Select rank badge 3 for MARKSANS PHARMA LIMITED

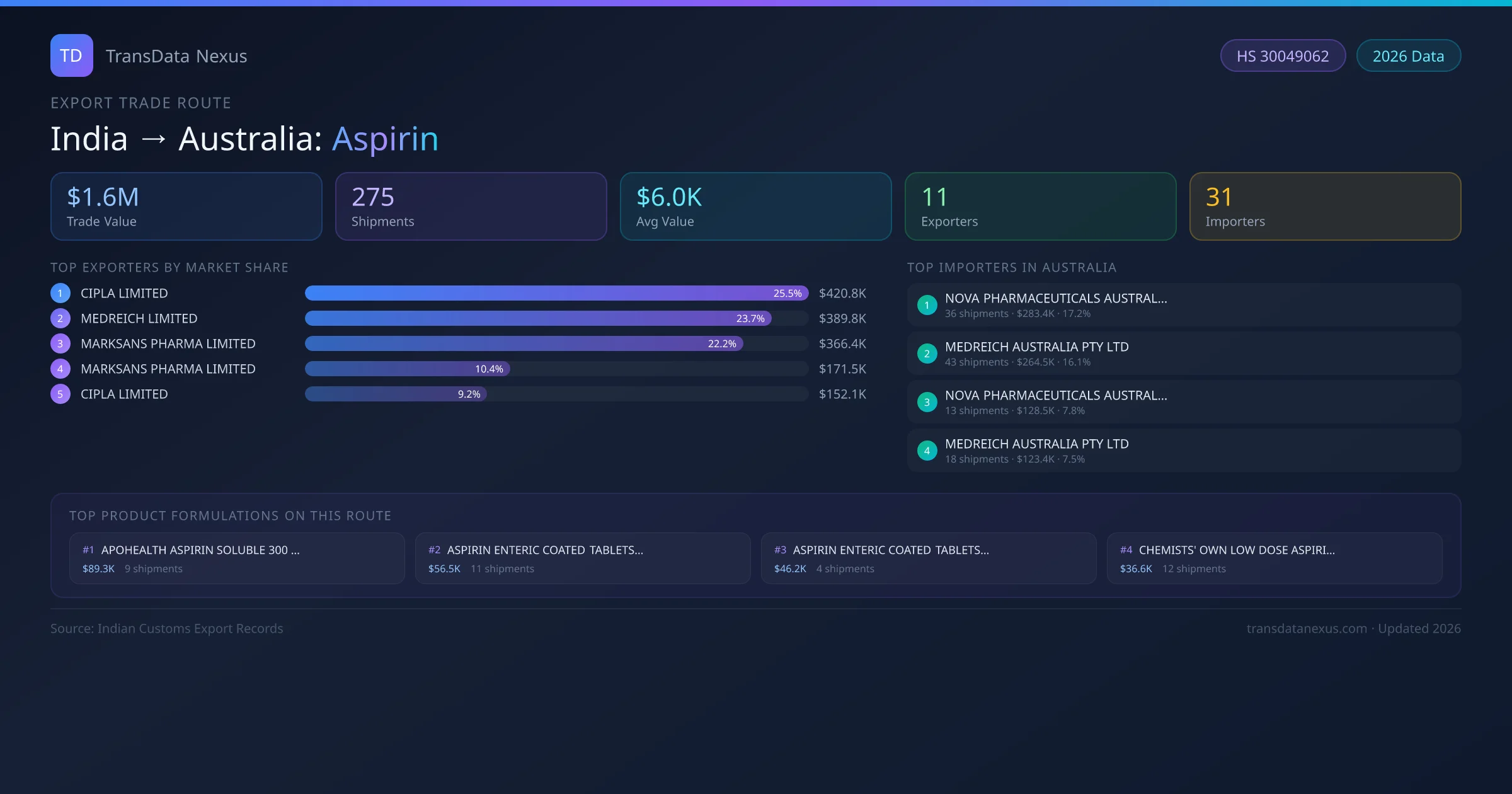(x=60, y=343)
